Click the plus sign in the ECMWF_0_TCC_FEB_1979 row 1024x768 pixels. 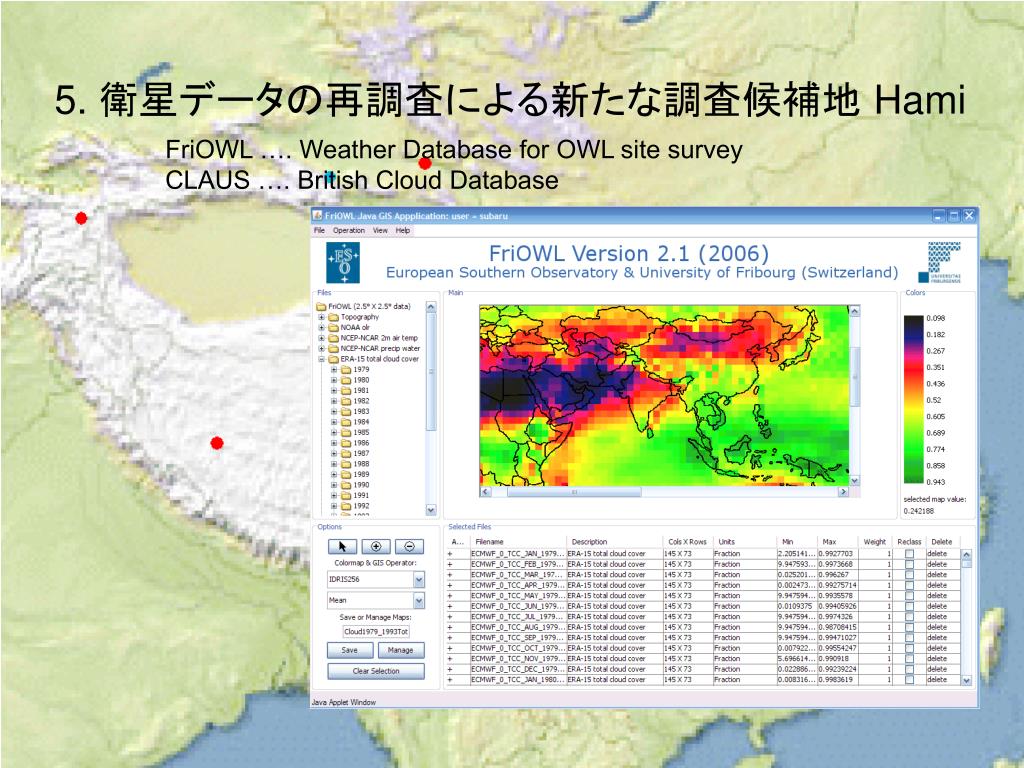click(x=449, y=564)
